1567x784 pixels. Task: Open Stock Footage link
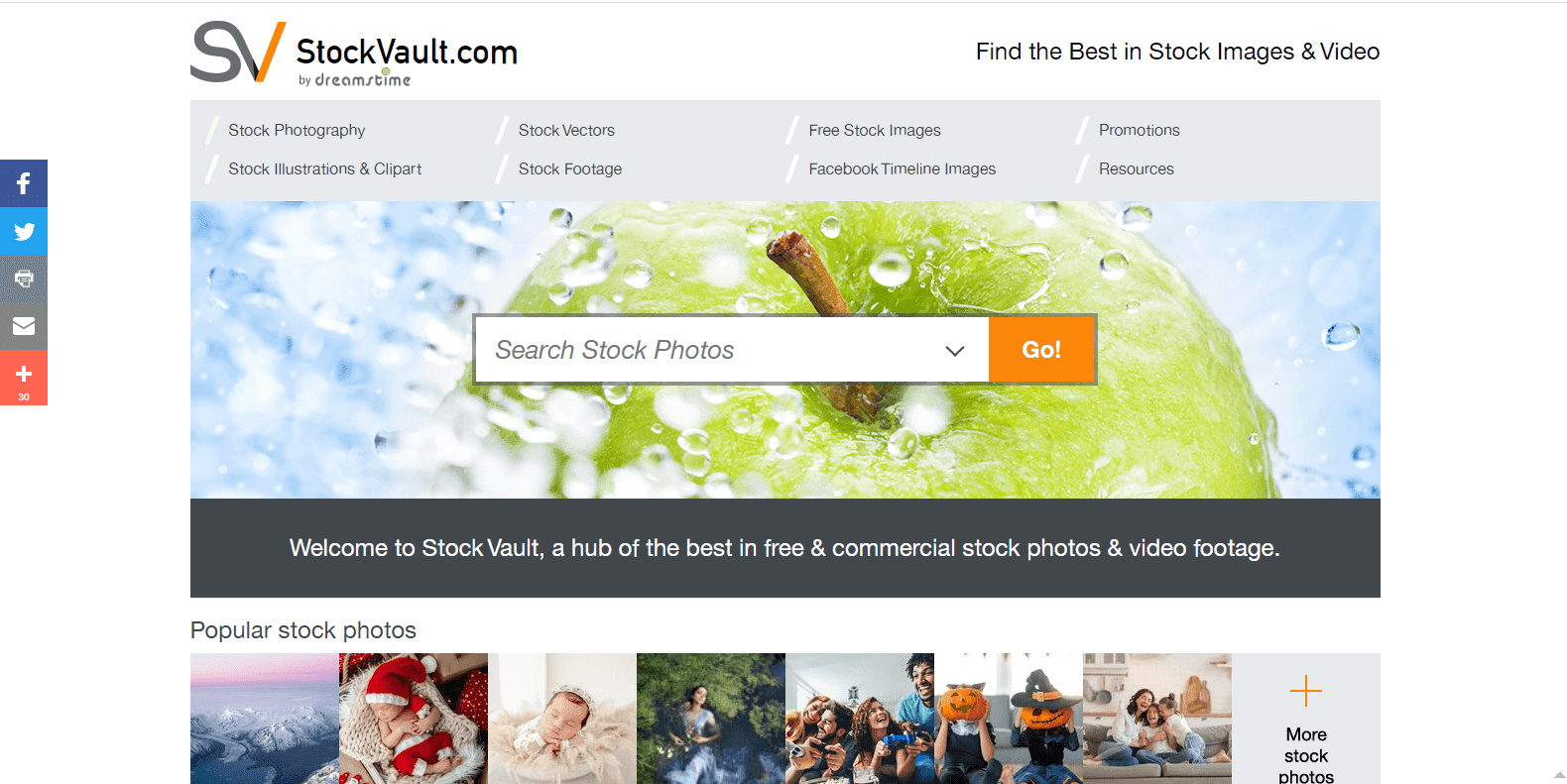coord(570,168)
